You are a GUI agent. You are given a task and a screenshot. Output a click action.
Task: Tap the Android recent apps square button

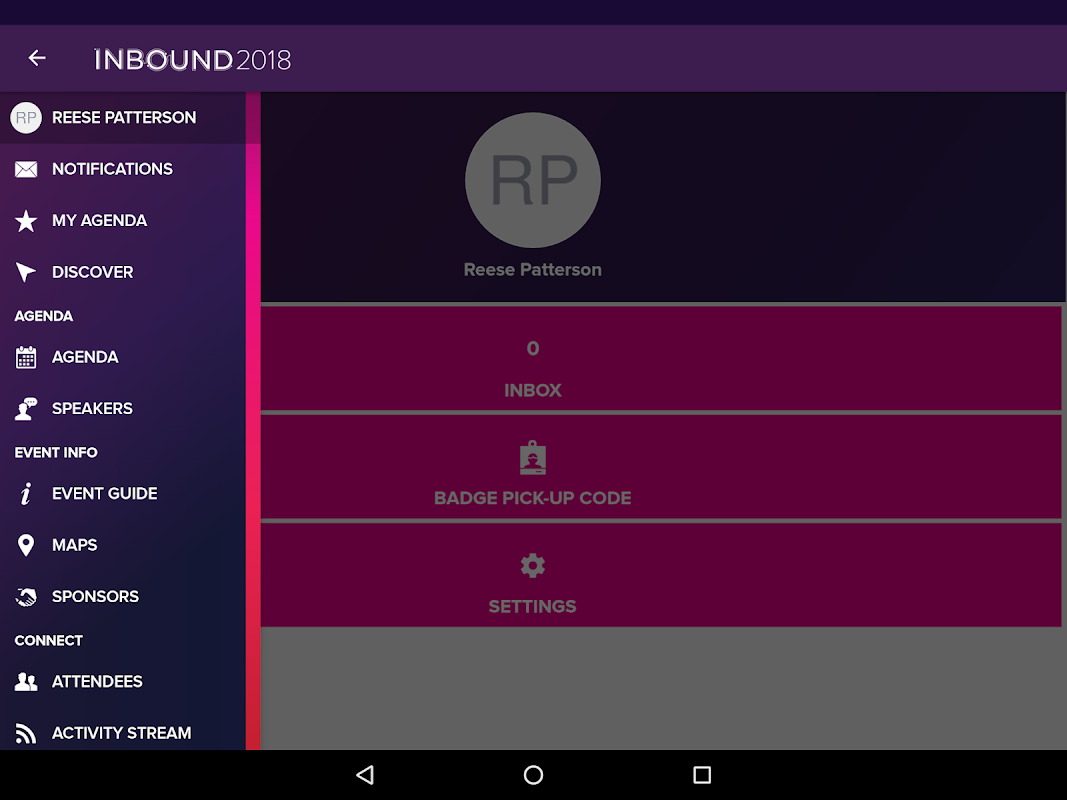[x=702, y=775]
